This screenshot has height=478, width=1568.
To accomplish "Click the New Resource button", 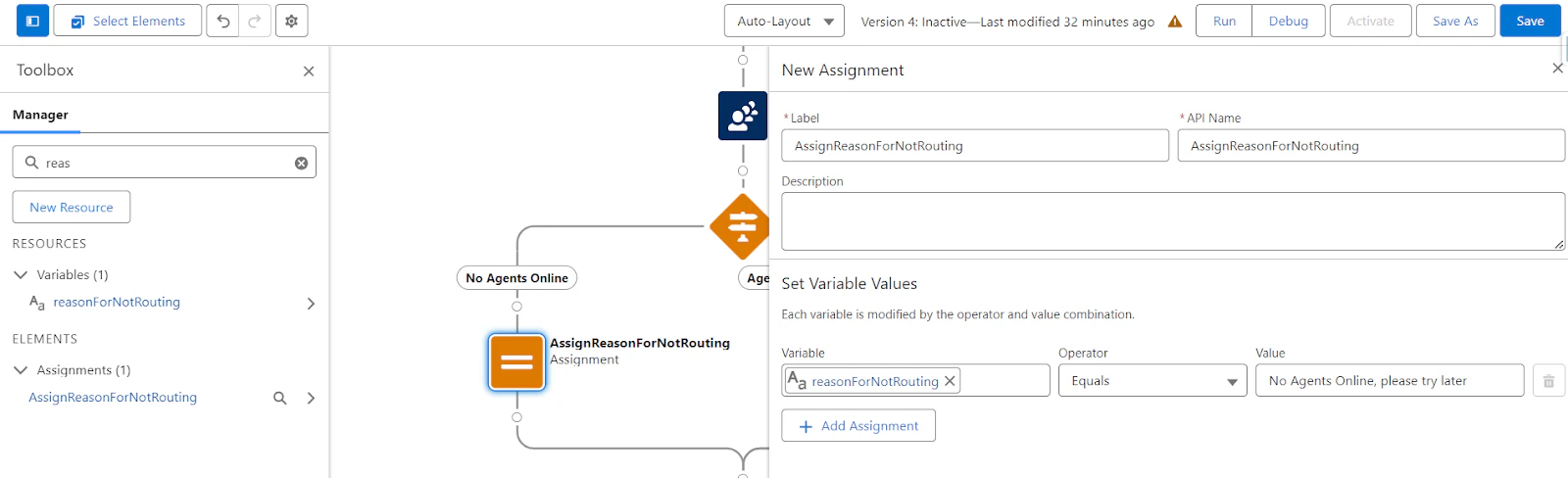I will point(72,207).
